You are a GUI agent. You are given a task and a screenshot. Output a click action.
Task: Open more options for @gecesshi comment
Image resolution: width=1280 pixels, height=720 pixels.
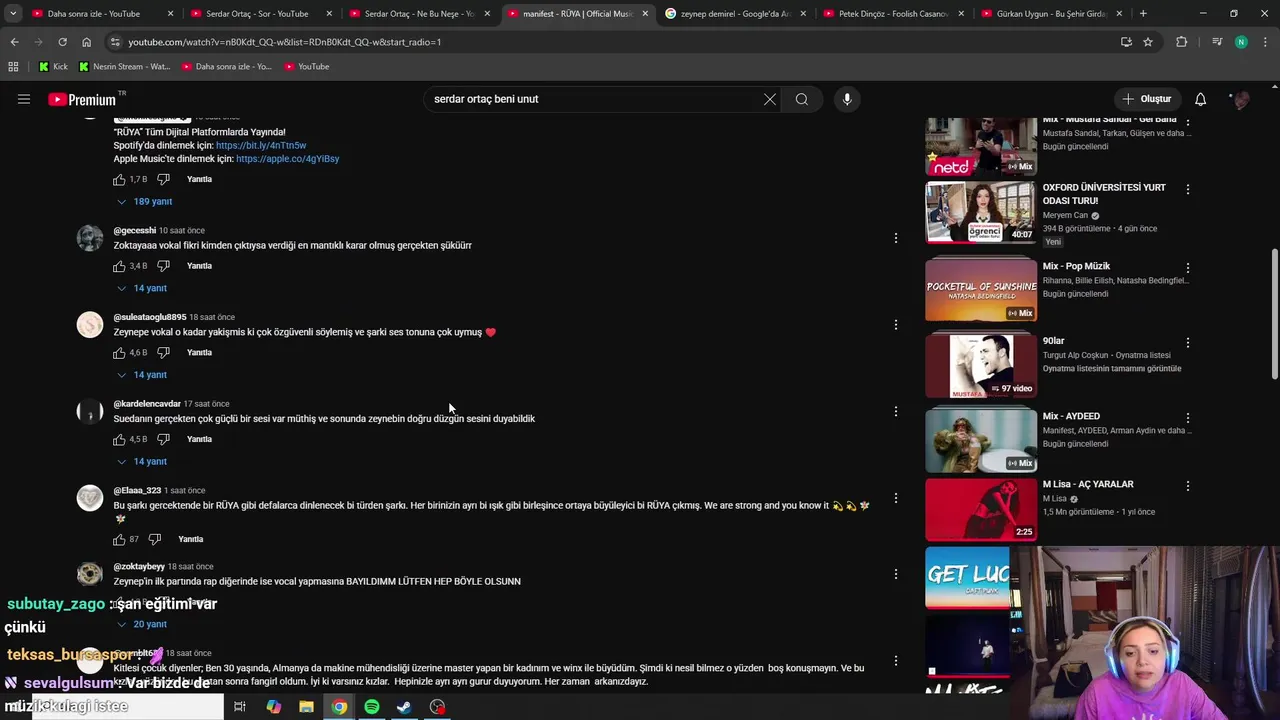[x=896, y=238]
